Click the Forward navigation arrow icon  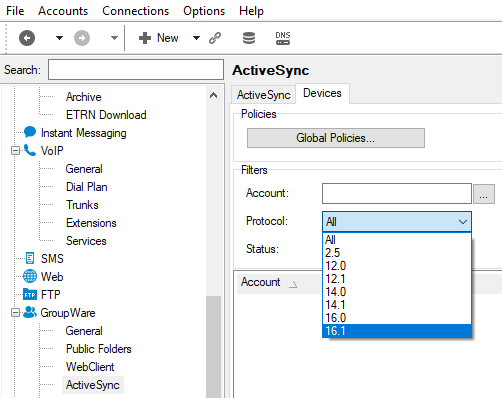tap(82, 38)
